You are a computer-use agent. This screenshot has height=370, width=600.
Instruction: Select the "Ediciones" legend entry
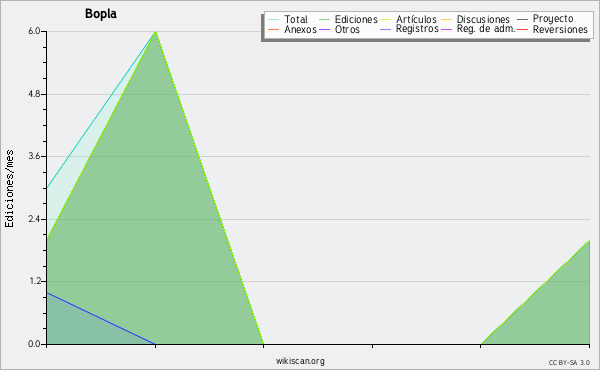pos(356,19)
